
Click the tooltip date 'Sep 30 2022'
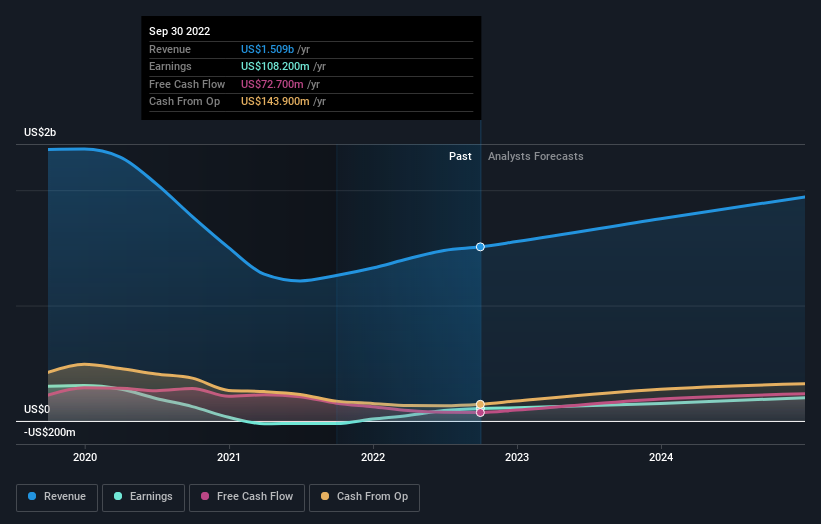pyautogui.click(x=180, y=31)
